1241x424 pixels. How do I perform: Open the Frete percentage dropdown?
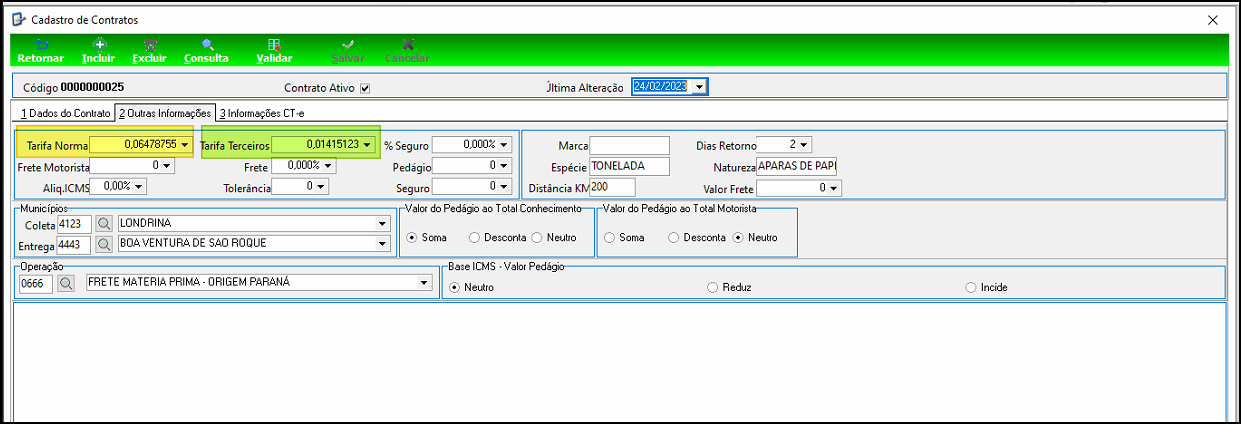(x=328, y=166)
